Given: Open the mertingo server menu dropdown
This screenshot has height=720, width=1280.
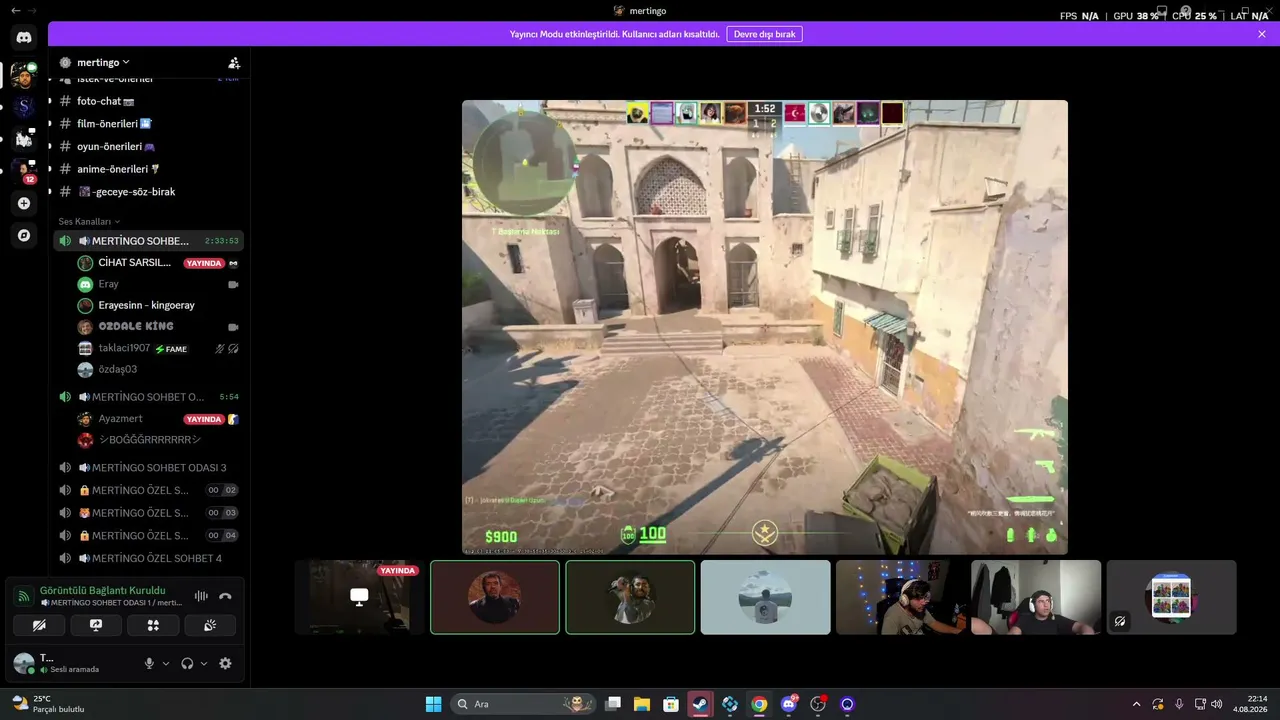Looking at the screenshot, I should click(103, 63).
